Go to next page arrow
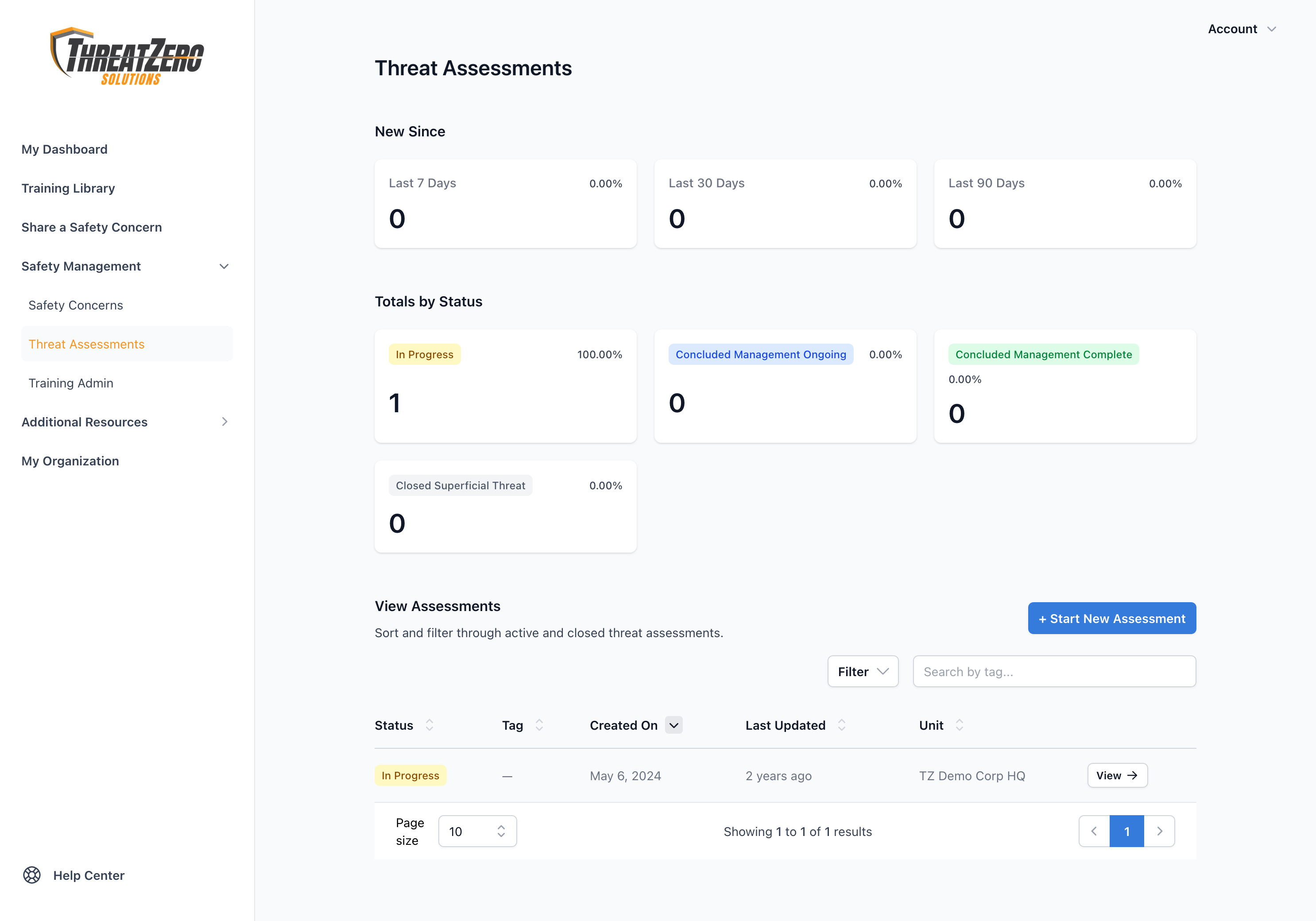This screenshot has width=1316, height=921. pyautogui.click(x=1160, y=831)
